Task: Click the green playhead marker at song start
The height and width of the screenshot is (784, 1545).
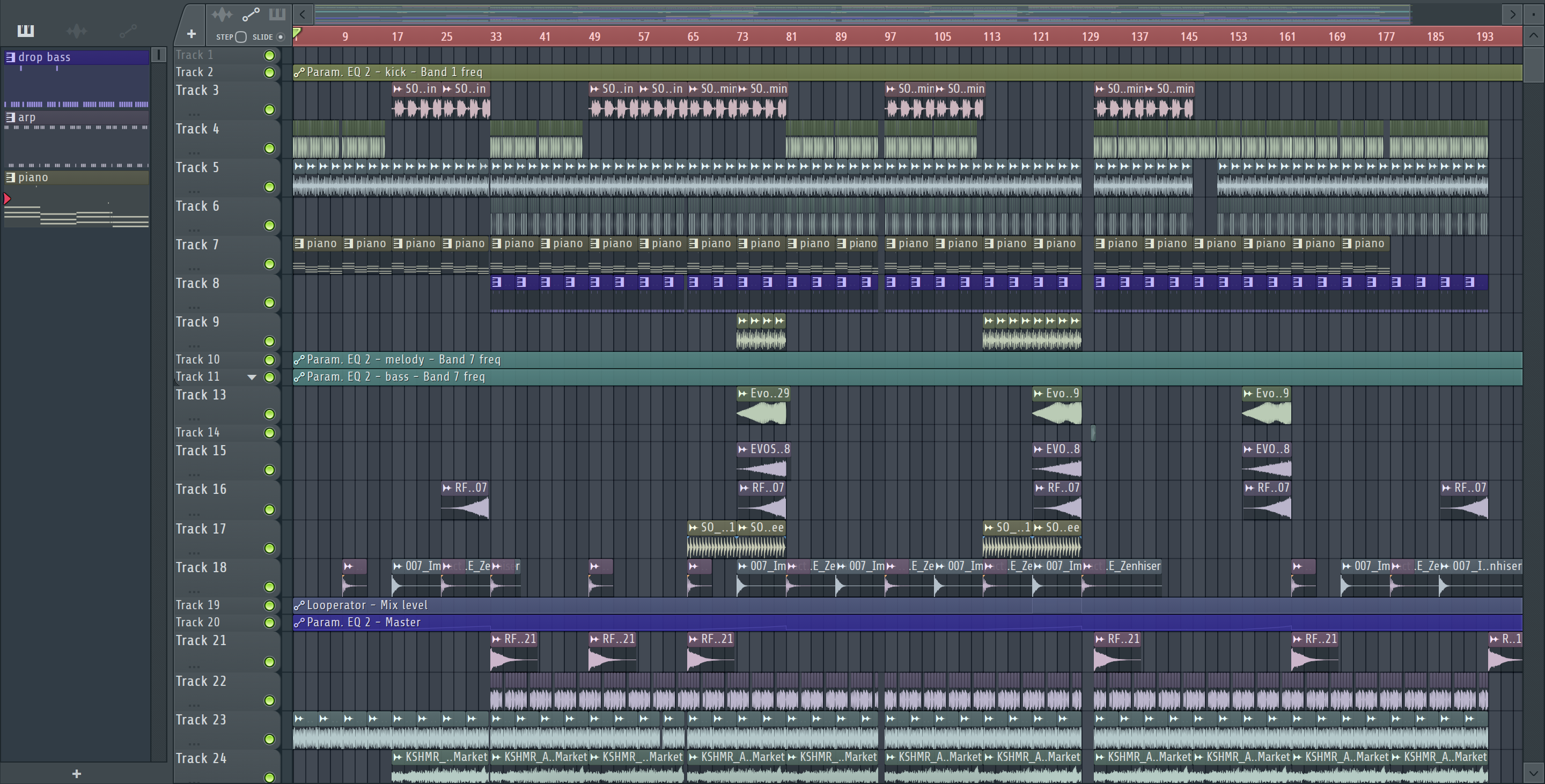Action: [x=297, y=33]
